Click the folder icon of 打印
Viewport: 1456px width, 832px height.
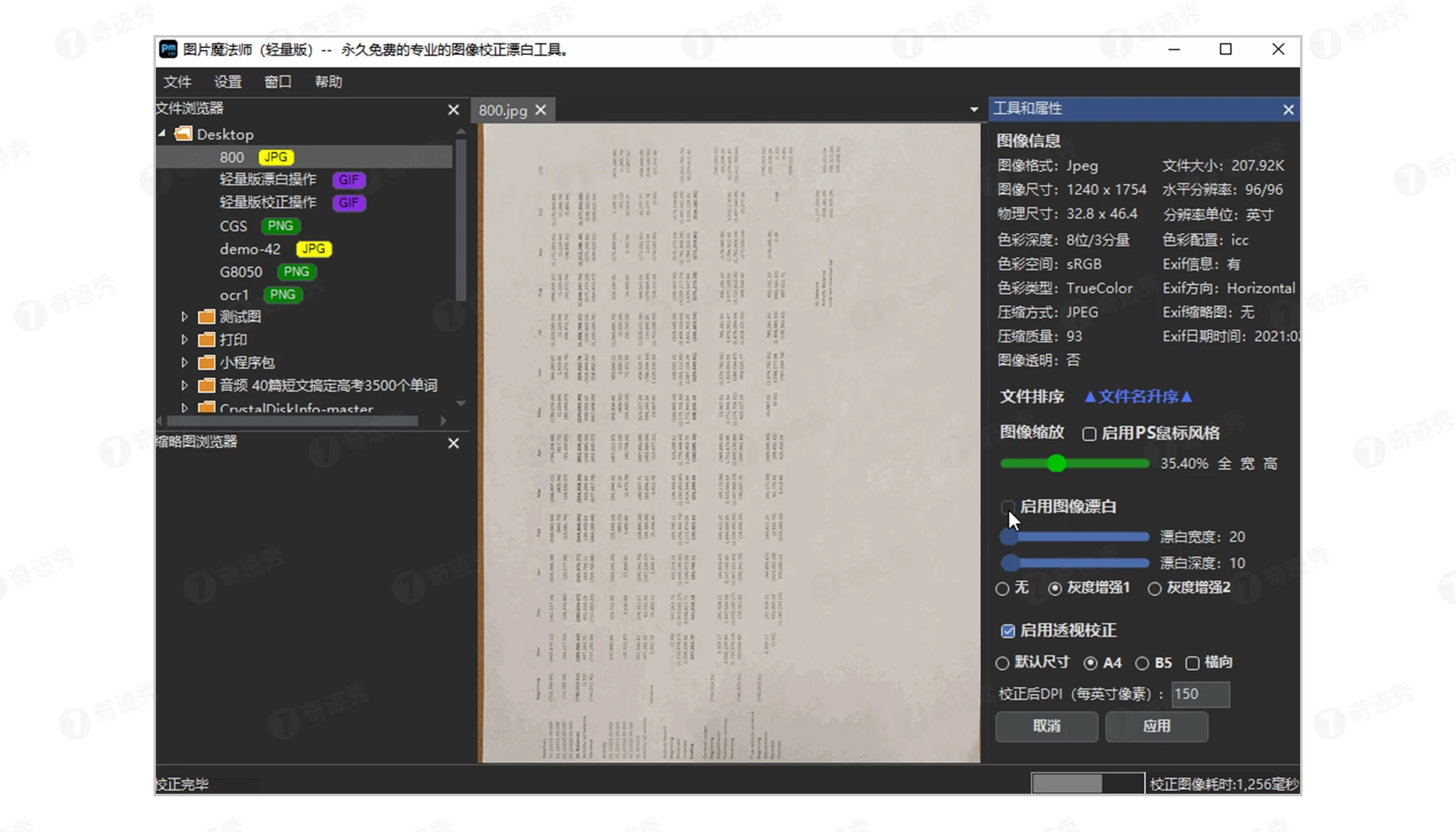[x=206, y=339]
